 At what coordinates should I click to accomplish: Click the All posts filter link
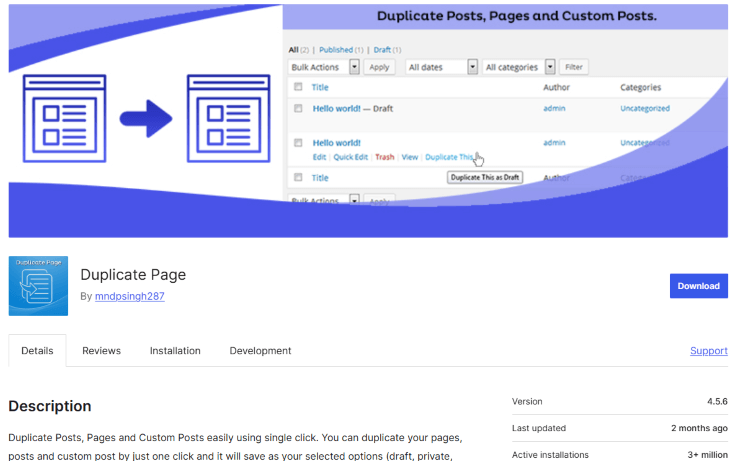pos(293,50)
